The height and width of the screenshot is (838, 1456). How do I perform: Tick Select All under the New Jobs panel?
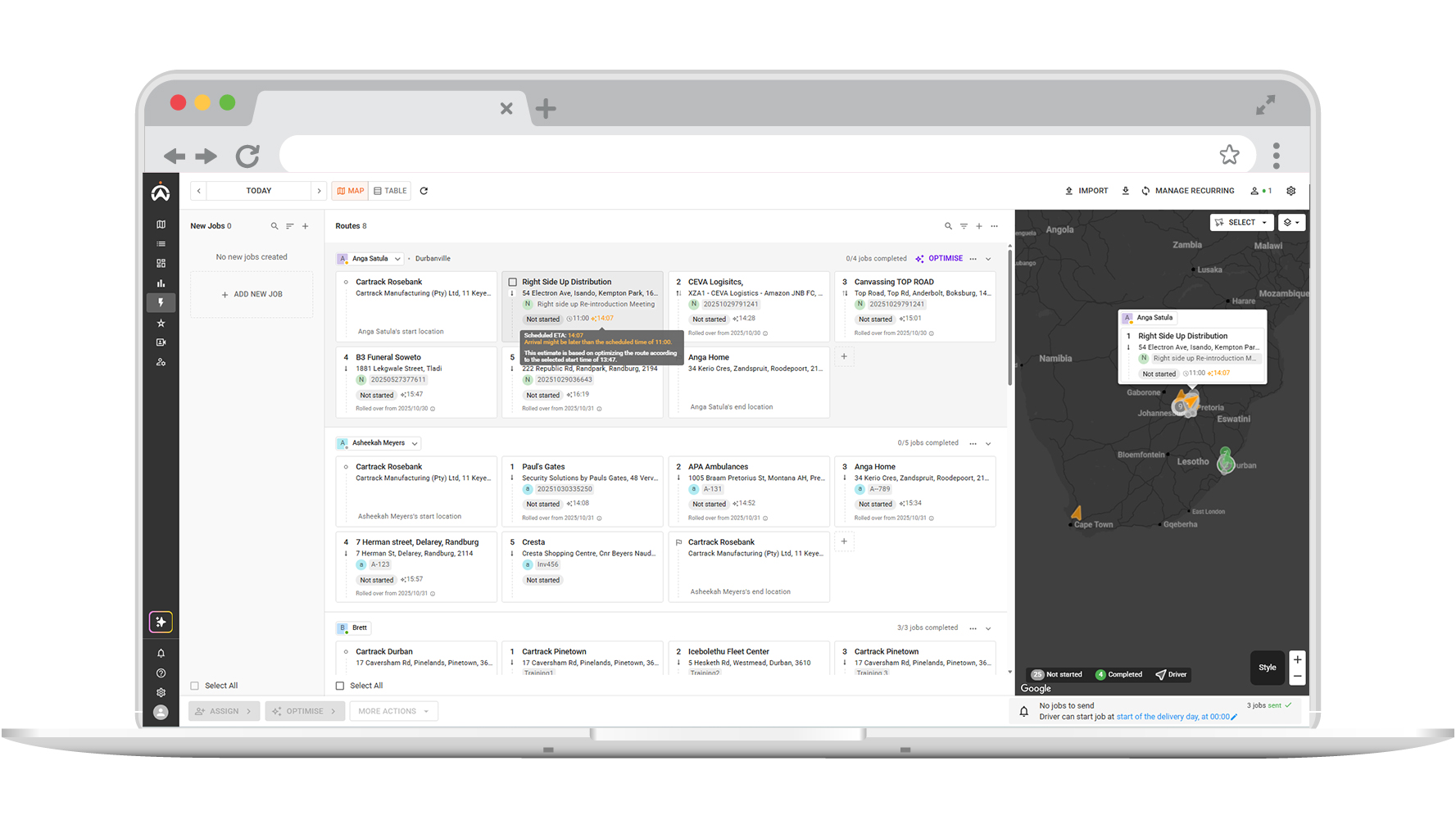click(x=195, y=686)
